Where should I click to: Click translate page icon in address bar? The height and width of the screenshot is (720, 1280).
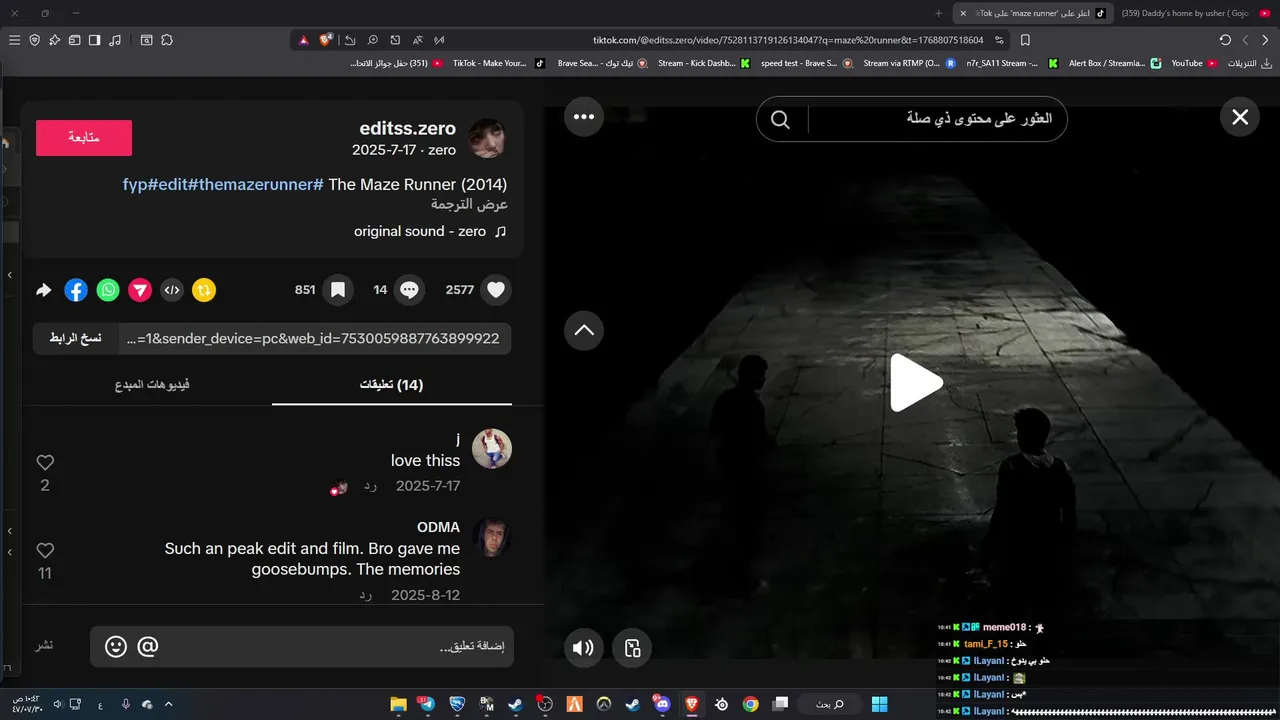pyautogui.click(x=417, y=40)
